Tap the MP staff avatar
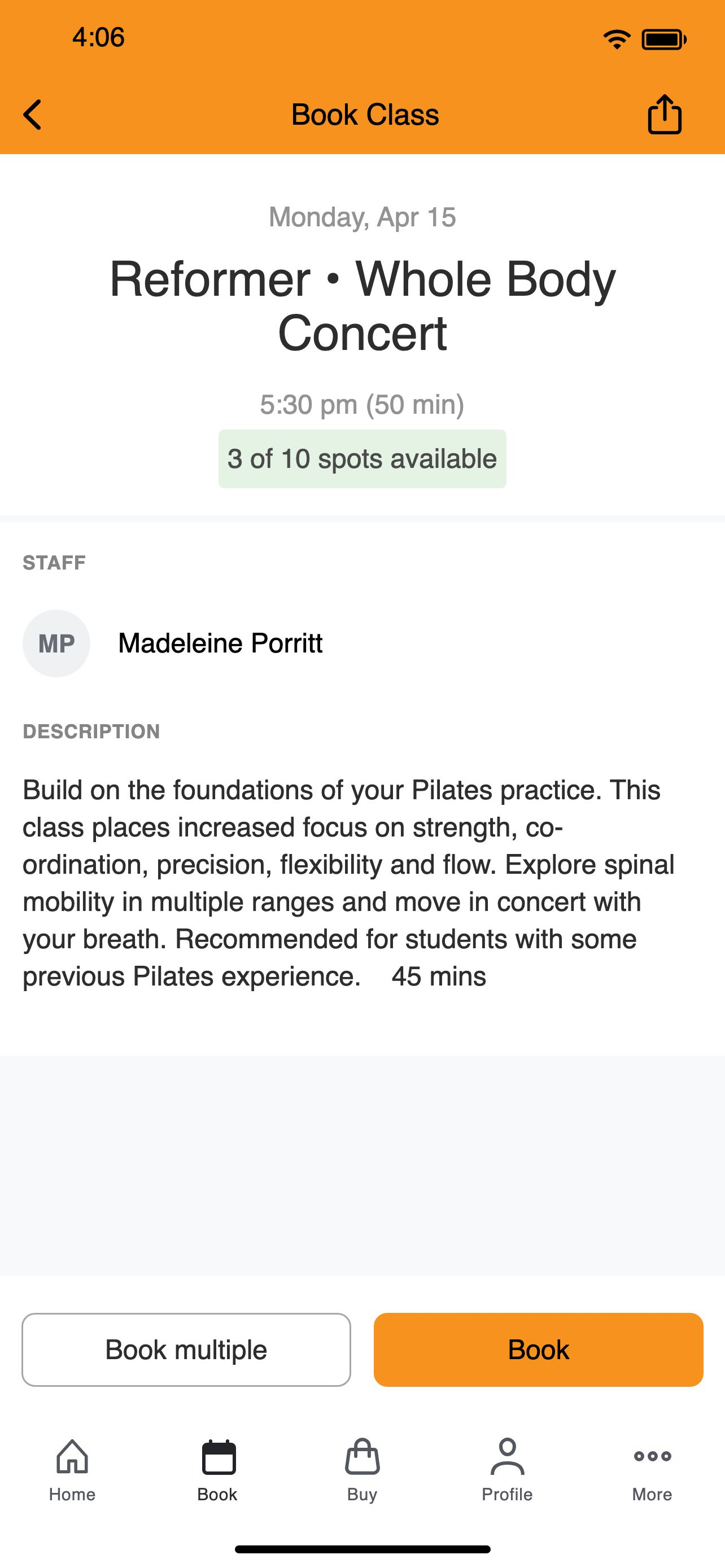Viewport: 725px width, 1568px height. click(x=56, y=643)
